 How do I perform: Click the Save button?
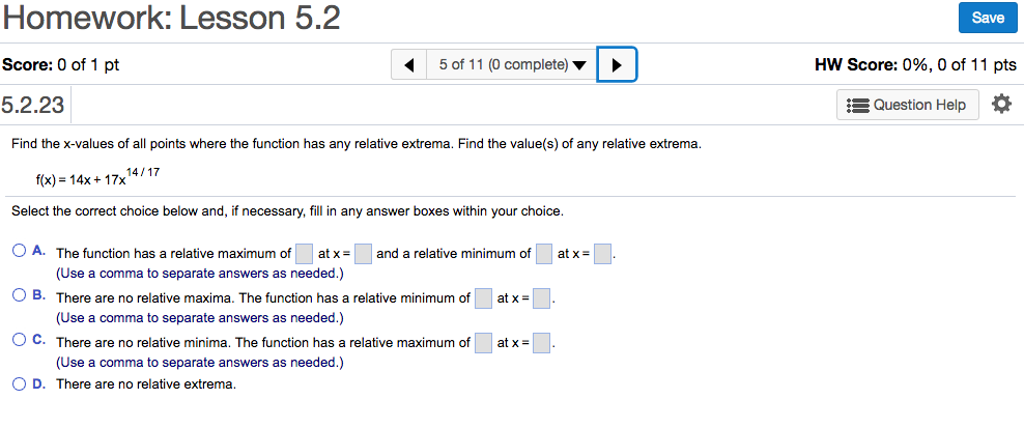pyautogui.click(x=987, y=18)
